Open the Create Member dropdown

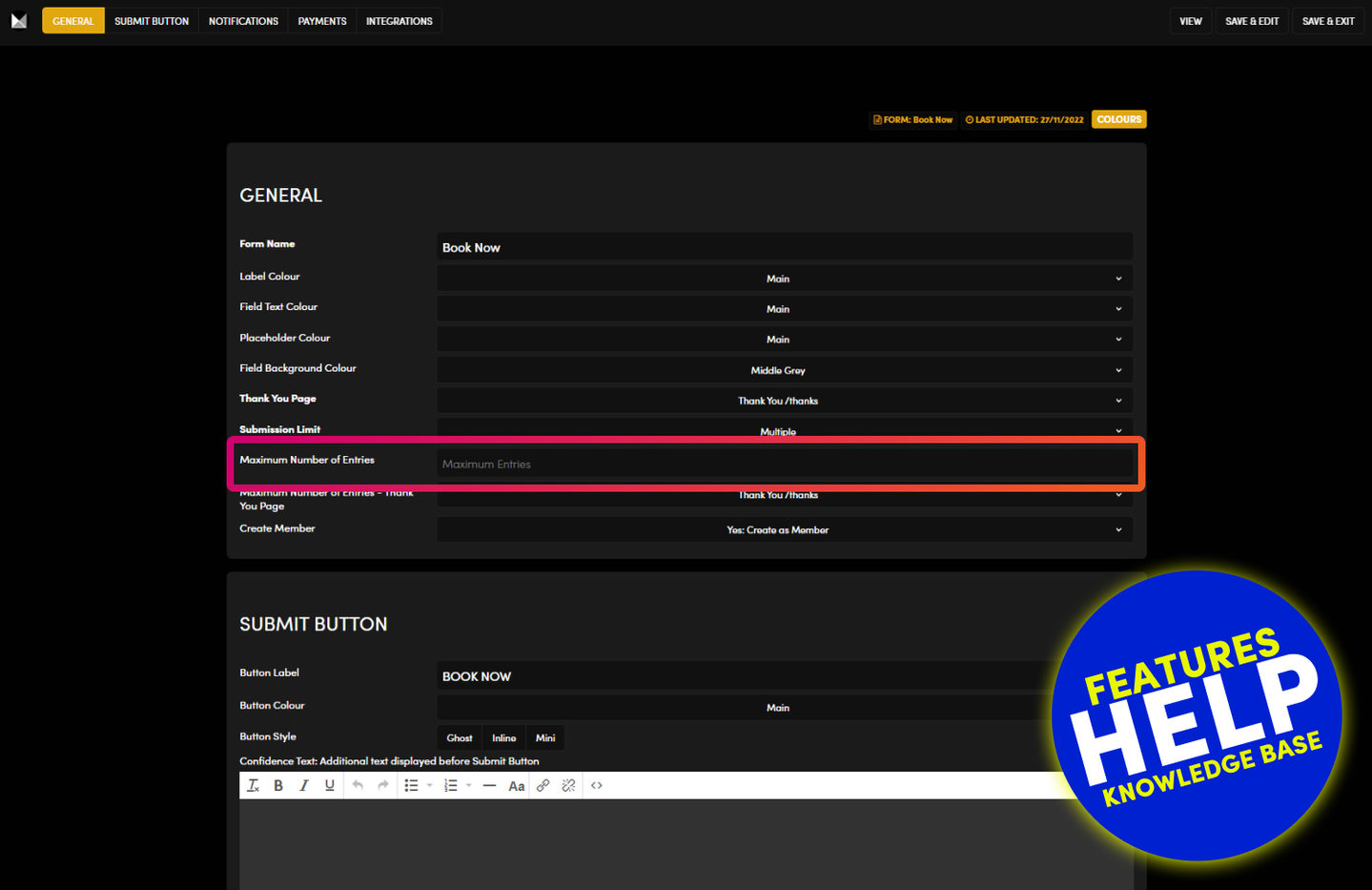(x=784, y=530)
